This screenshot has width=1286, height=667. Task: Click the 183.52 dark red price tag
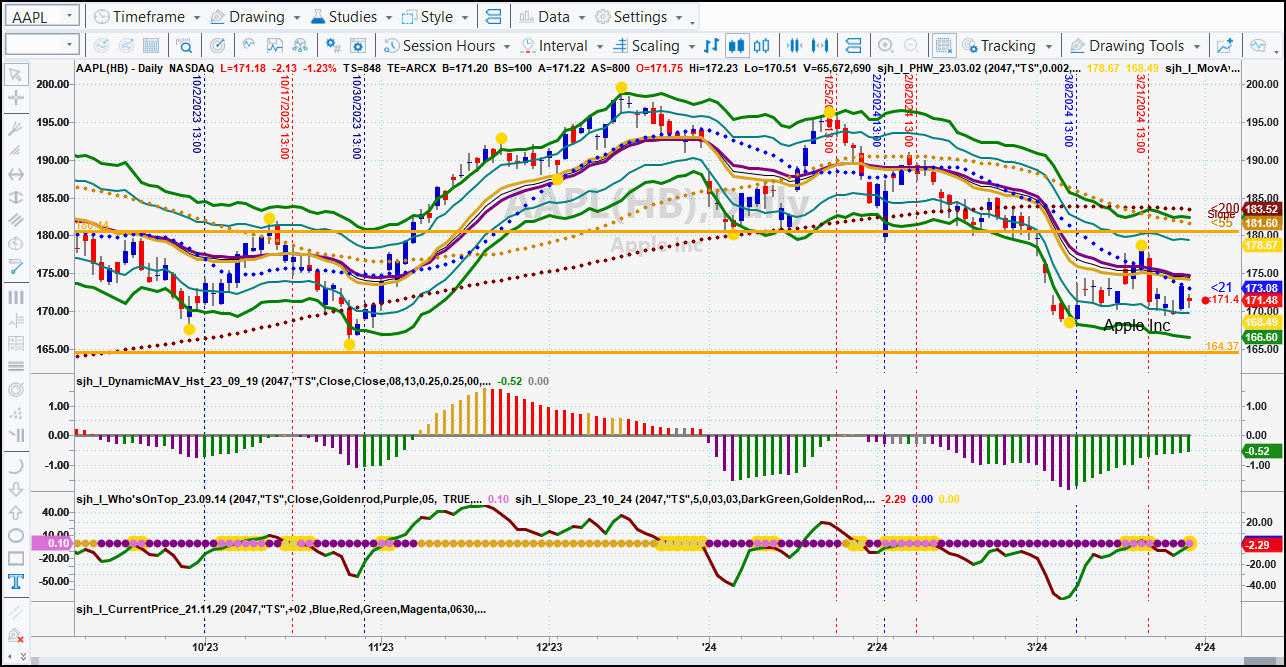click(1261, 208)
